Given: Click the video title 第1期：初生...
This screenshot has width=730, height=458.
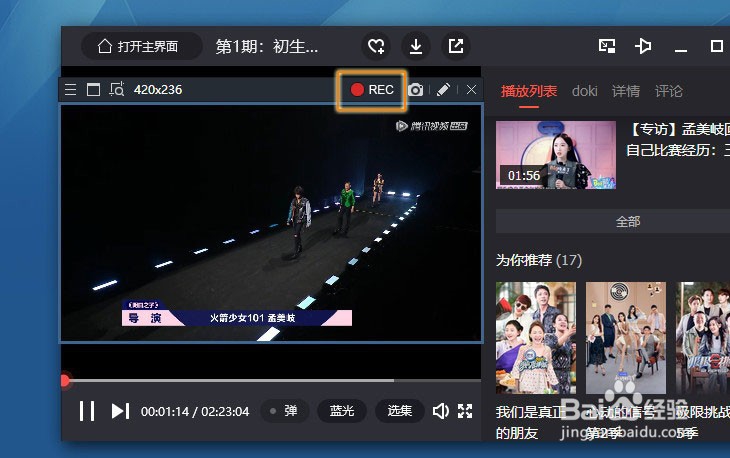Looking at the screenshot, I should coord(267,47).
